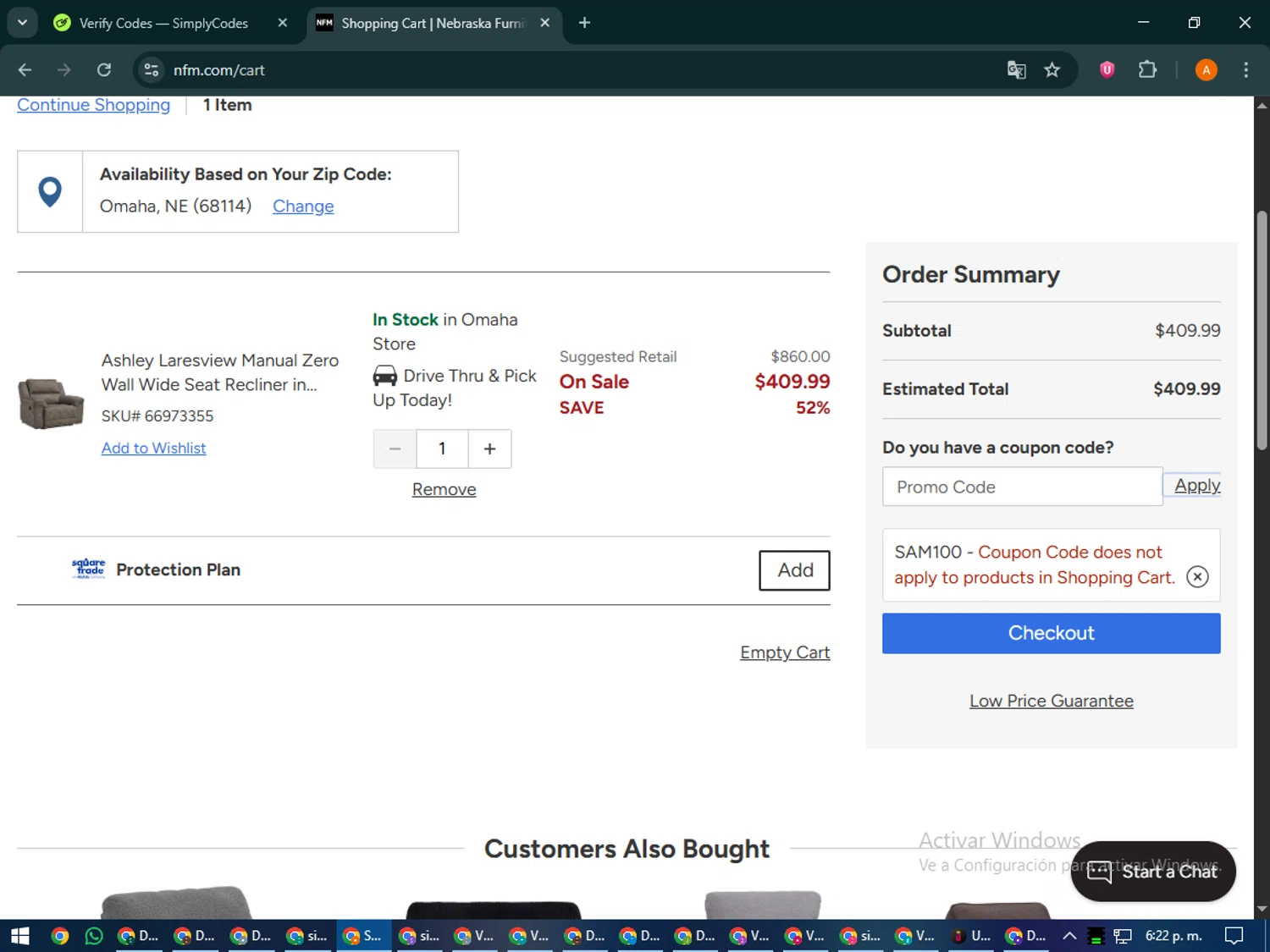Reload the nfm.com cart page
This screenshot has width=1270, height=952.
(104, 69)
